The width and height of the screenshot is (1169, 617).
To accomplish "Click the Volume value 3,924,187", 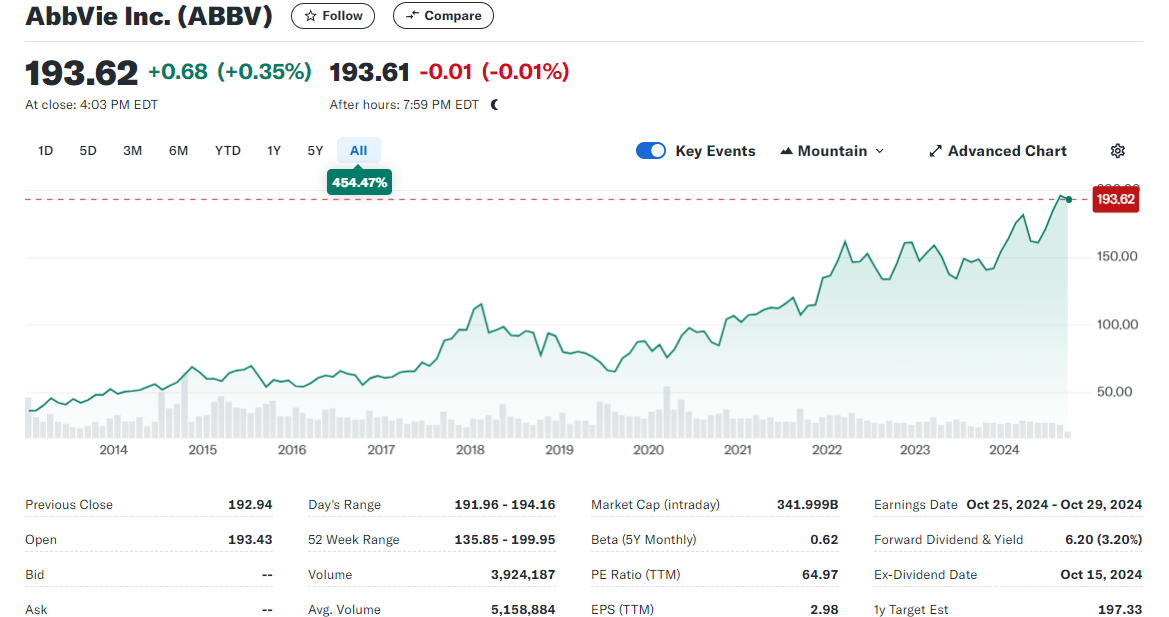I will [523, 575].
